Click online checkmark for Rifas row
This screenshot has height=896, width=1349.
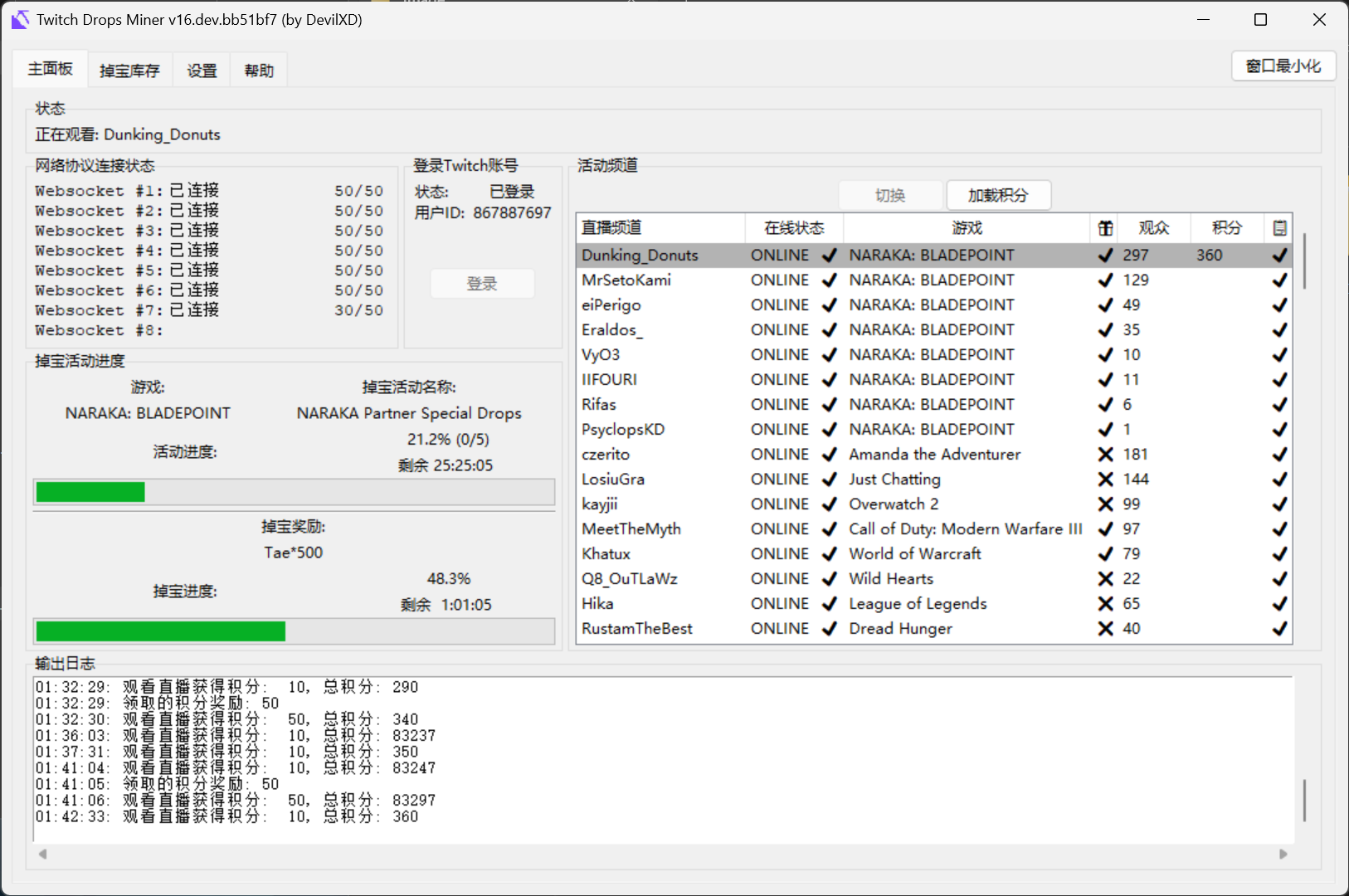[x=829, y=405]
